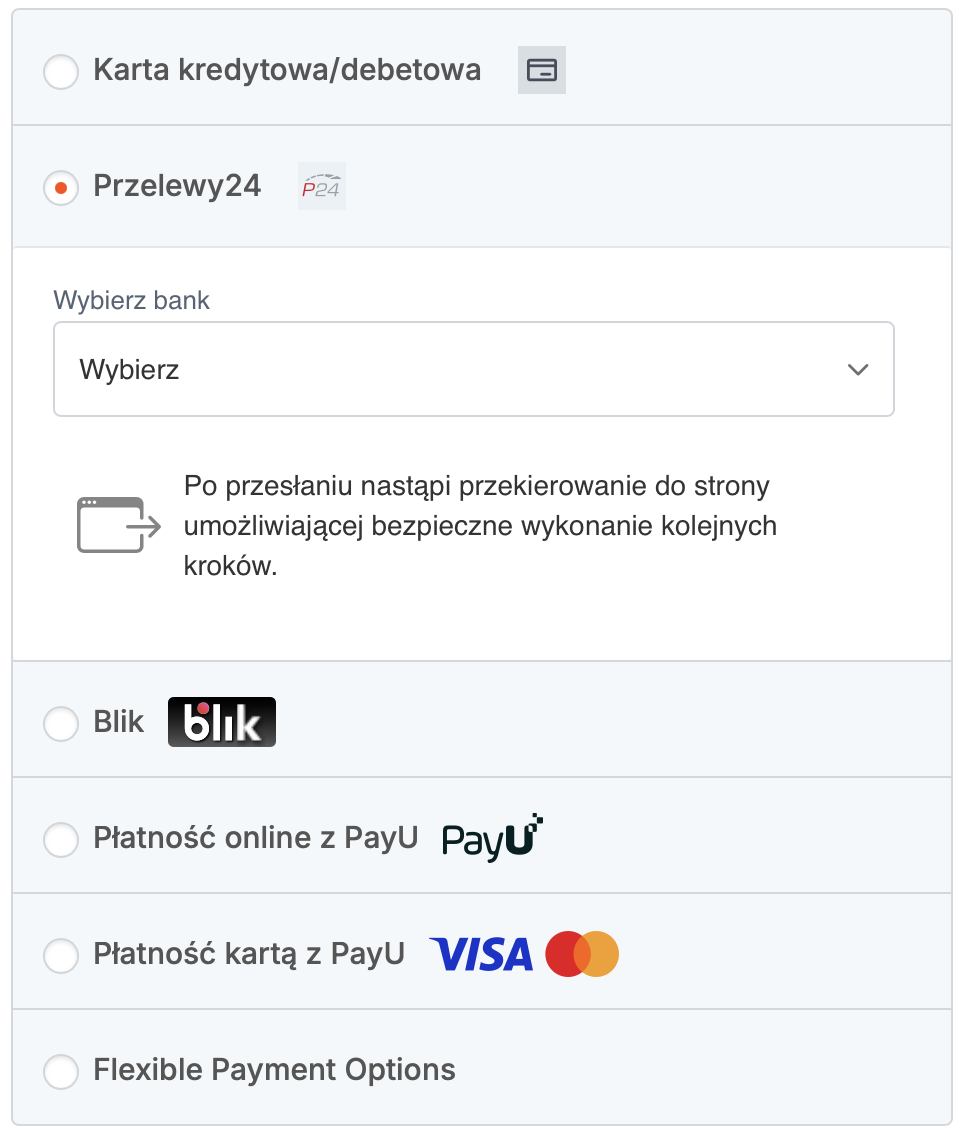Screen dimensions: 974x1146
Task: Click the browser redirect icon
Action: 118,525
